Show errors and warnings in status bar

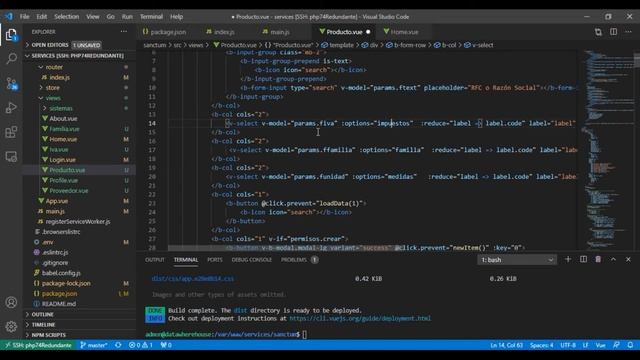point(140,345)
